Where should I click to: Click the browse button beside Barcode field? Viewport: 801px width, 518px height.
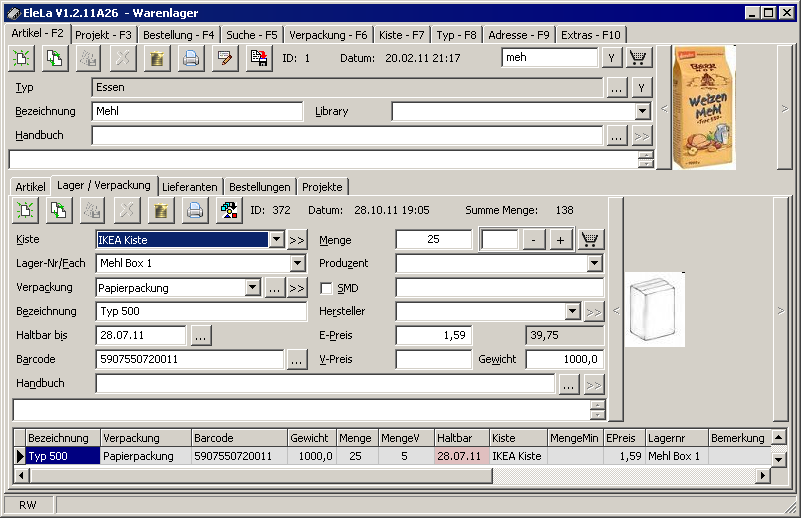click(296, 360)
